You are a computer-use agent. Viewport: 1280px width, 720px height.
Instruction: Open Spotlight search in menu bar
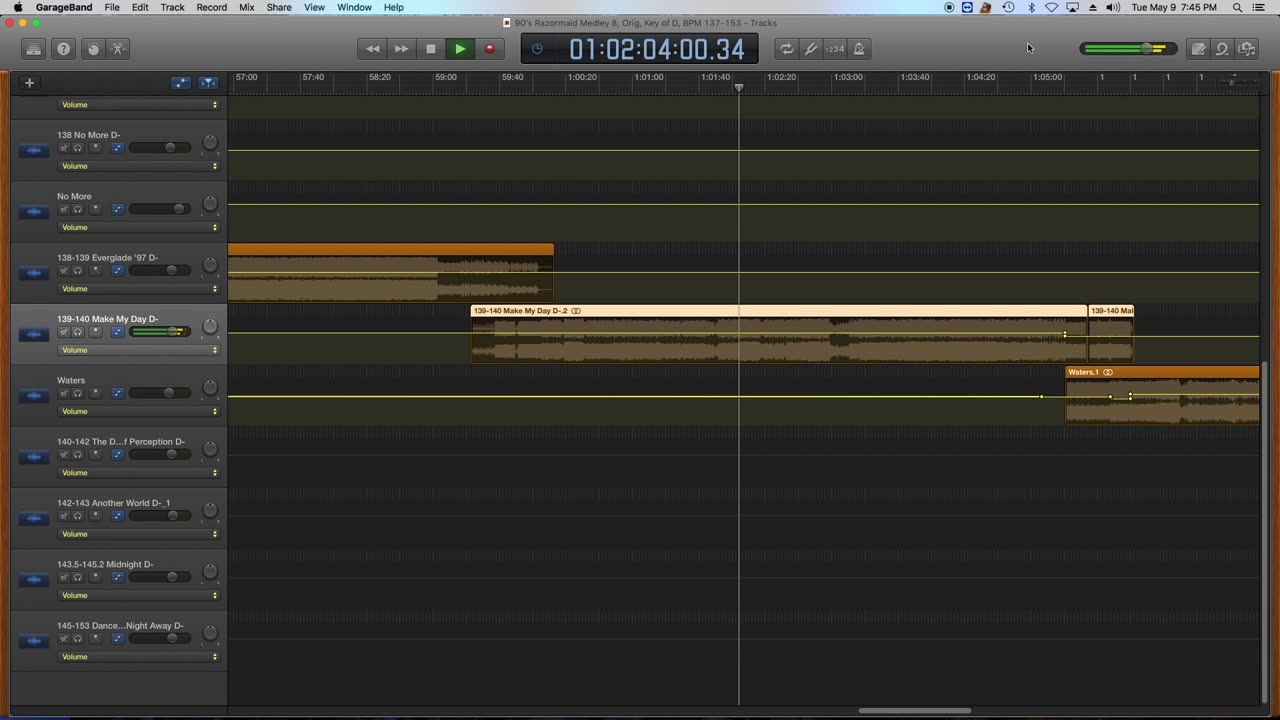(x=1238, y=7)
